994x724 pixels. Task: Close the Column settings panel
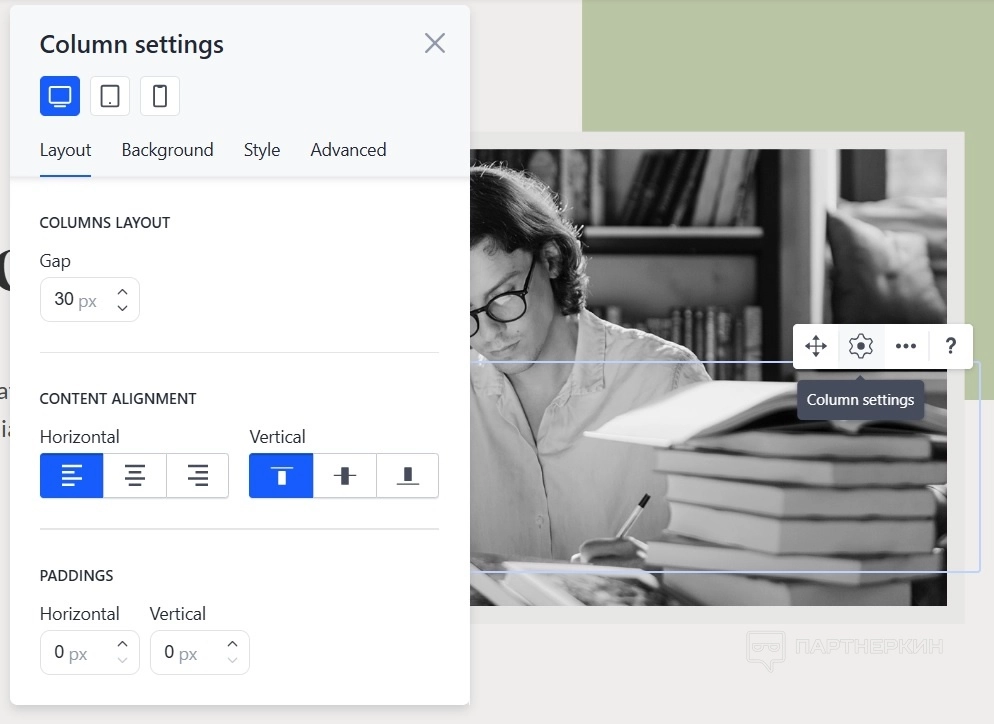pos(434,43)
